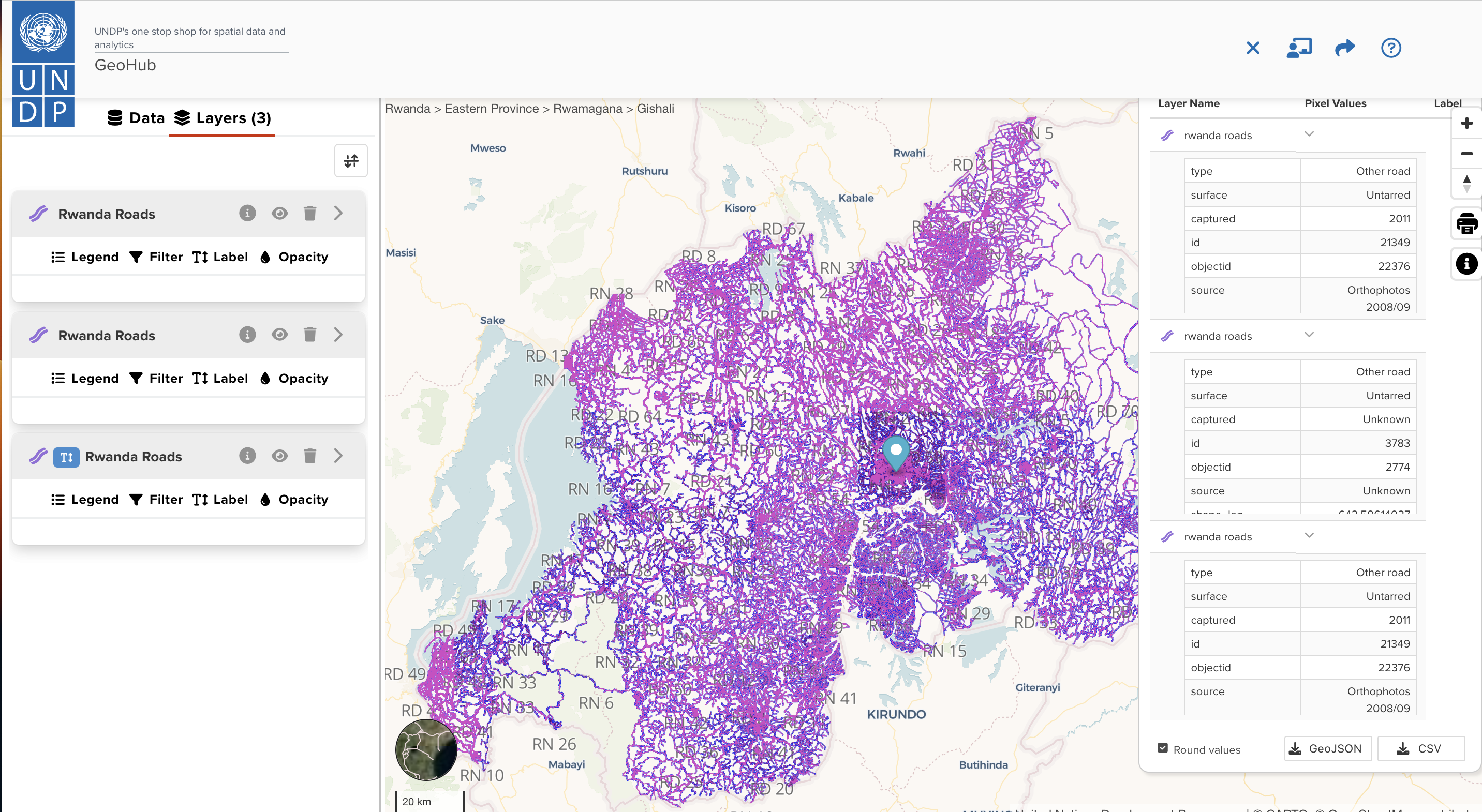1482x812 pixels.
Task: Click the Pixel Values column header
Action: 1335,103
